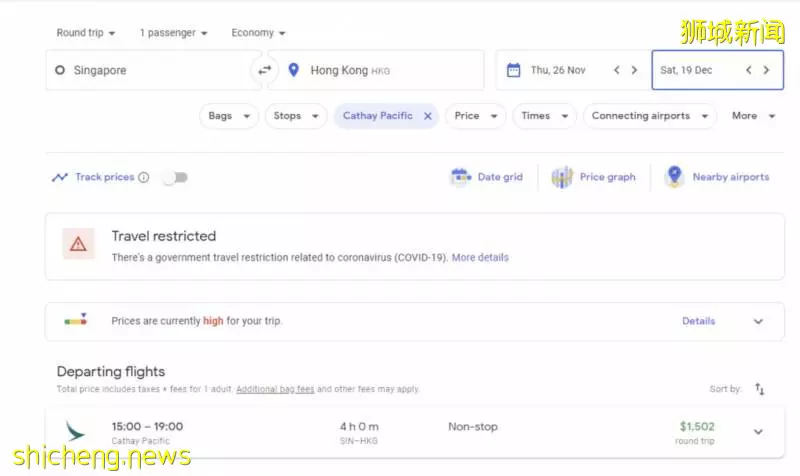Image resolution: width=800 pixels, height=476 pixels.
Task: Open the Round trip dropdown
Action: 86,33
